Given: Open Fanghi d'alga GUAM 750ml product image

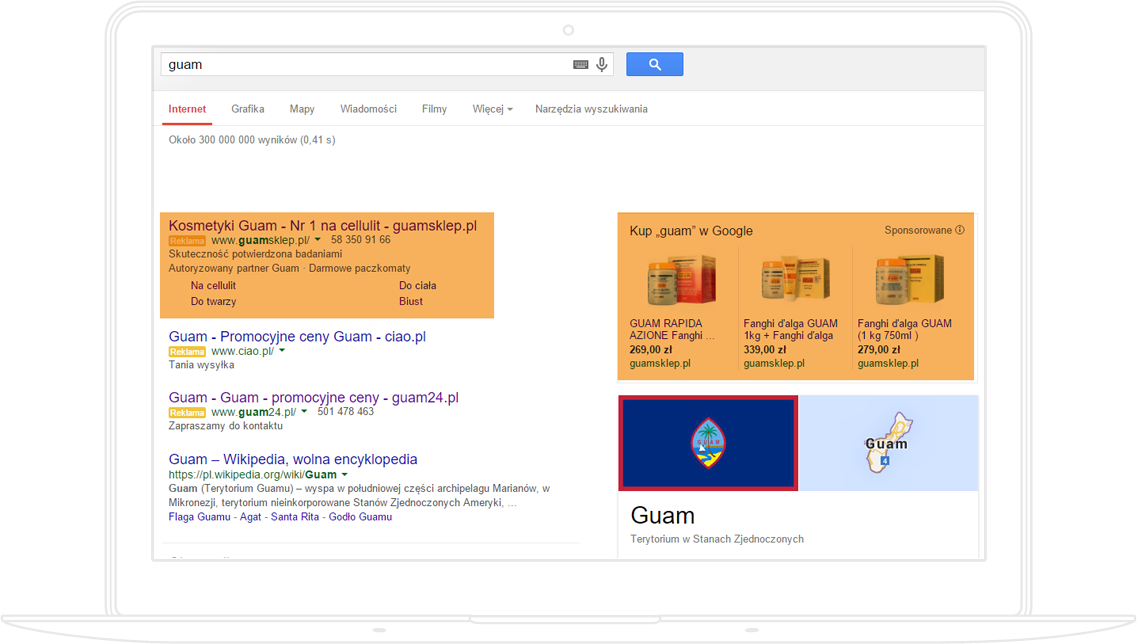Looking at the screenshot, I should tap(909, 280).
